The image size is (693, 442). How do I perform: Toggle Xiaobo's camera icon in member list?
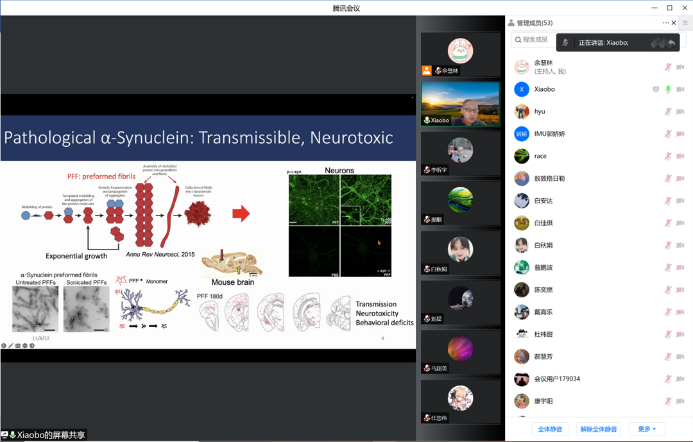coord(681,89)
